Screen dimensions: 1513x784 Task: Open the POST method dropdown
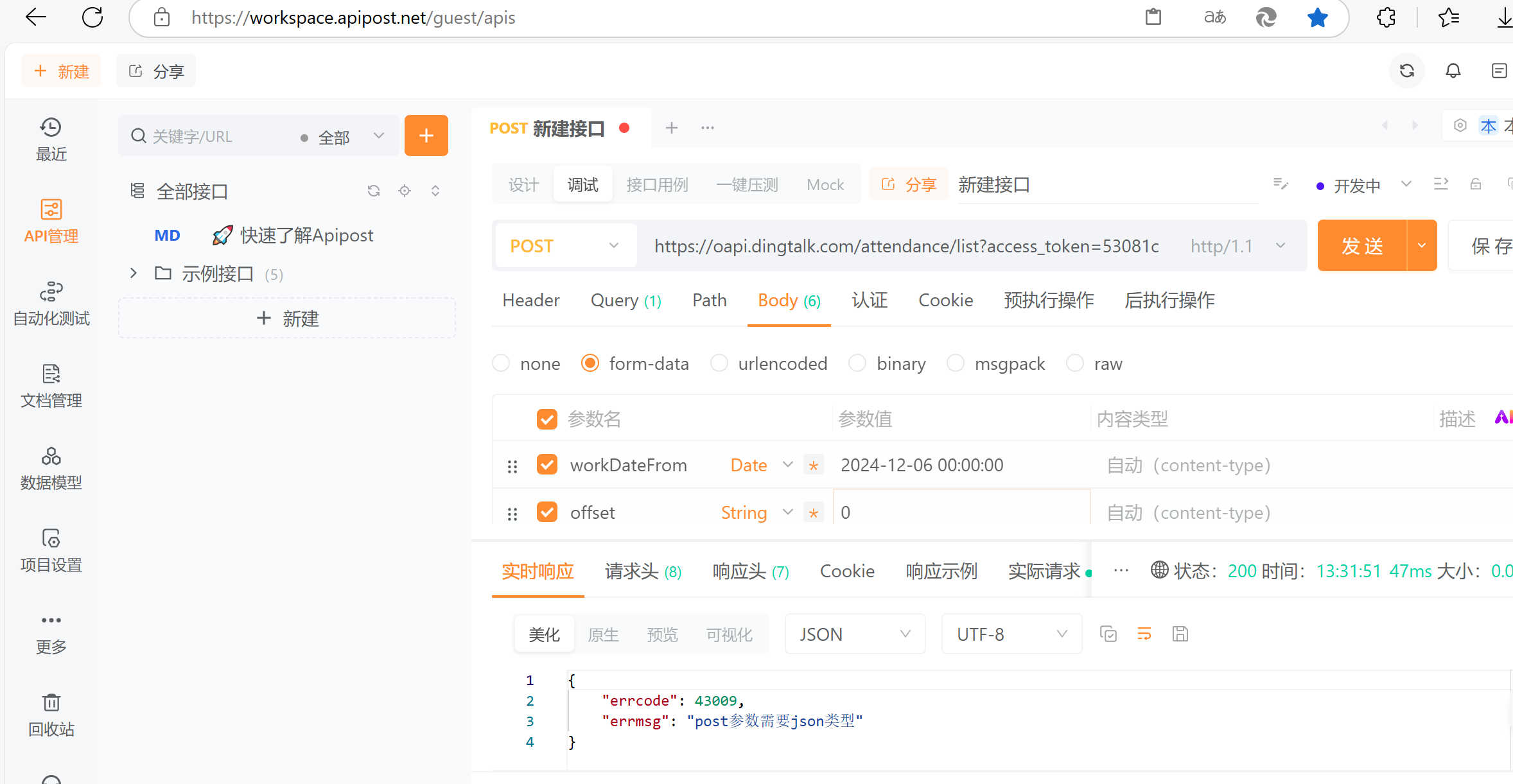566,246
